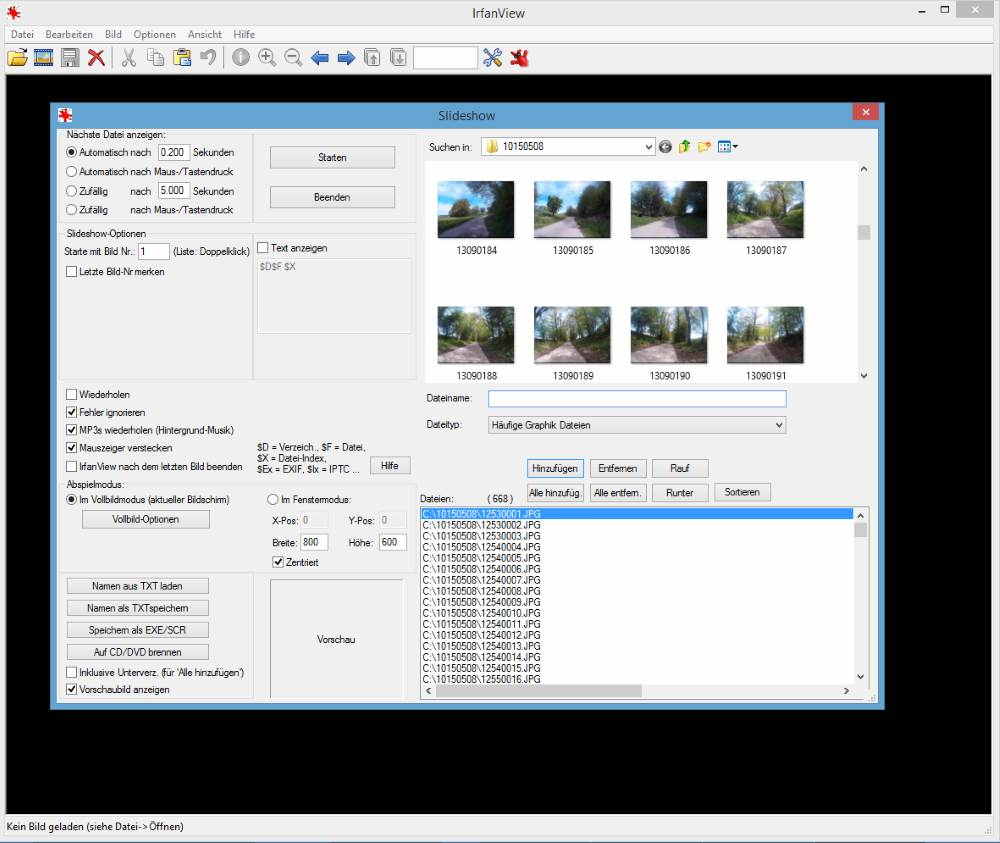The width and height of the screenshot is (1000, 843).
Task: Click the image information icon
Action: tap(241, 58)
